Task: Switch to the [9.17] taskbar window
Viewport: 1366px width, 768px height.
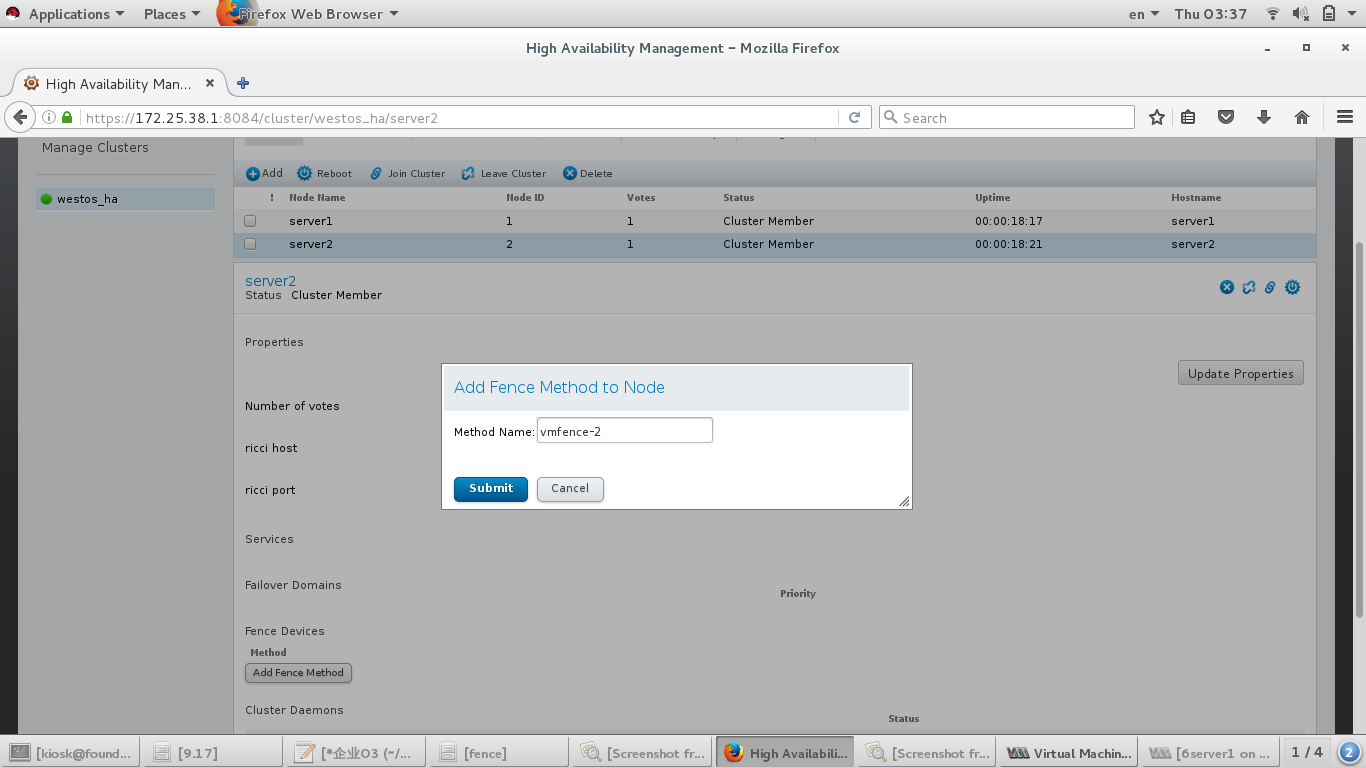Action: (212, 753)
